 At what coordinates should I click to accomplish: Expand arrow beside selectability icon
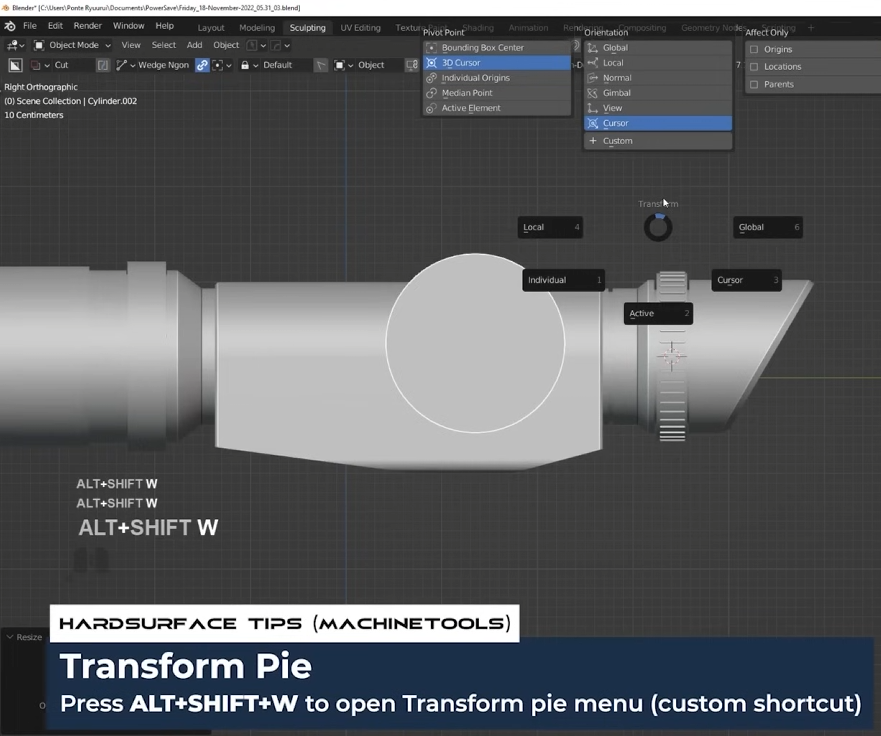click(263, 46)
